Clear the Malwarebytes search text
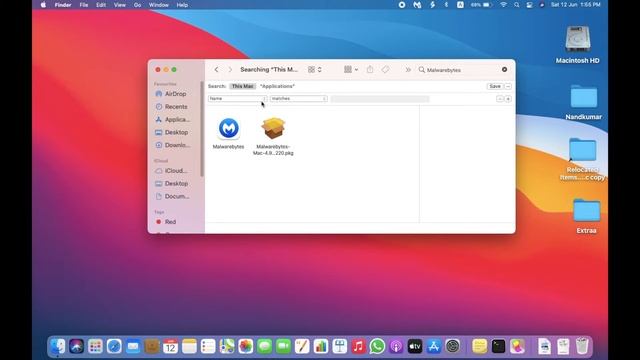Screen dimensions: 640x360 504,70
